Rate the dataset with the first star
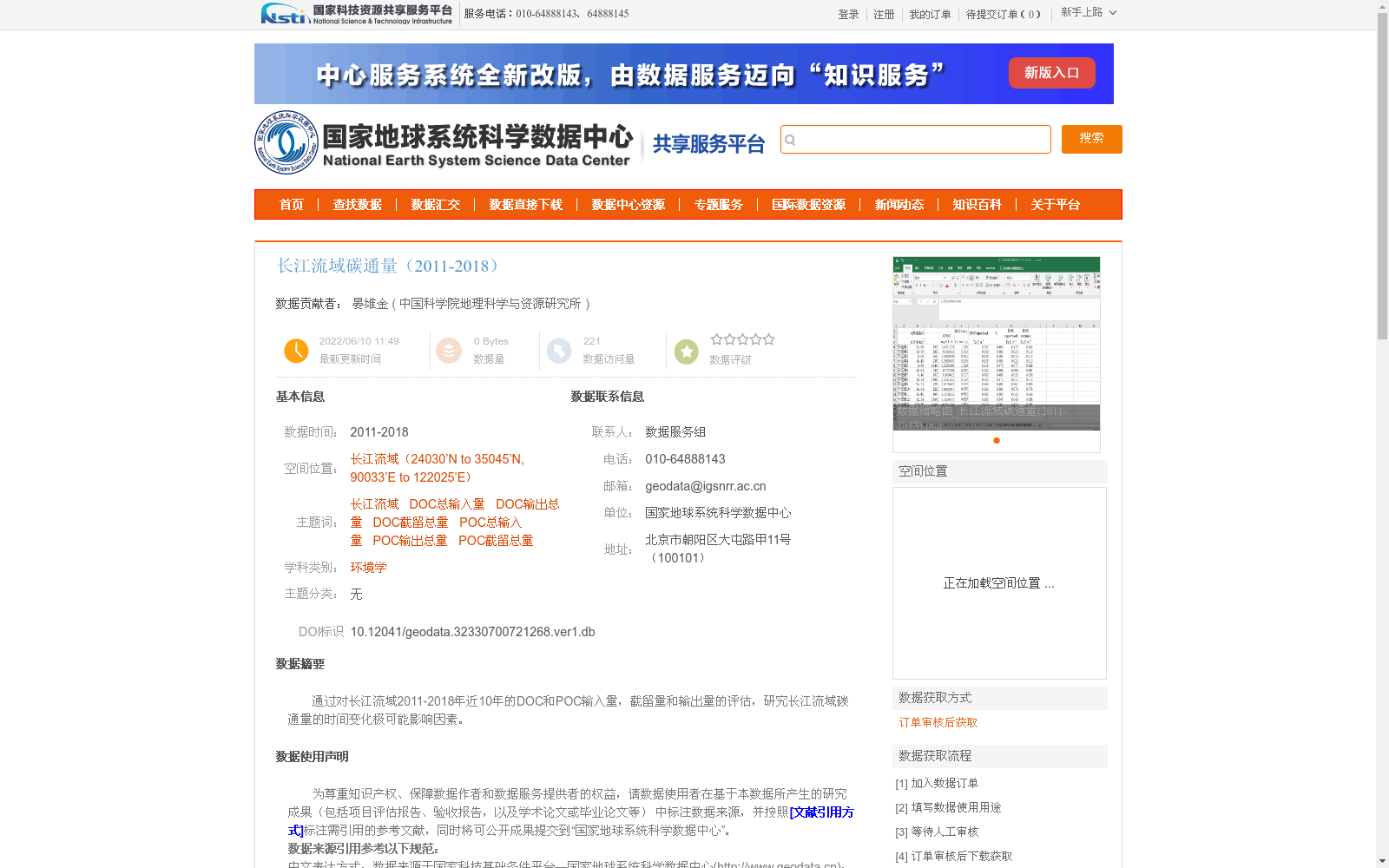Image resolution: width=1389 pixels, height=868 pixels. 716,339
